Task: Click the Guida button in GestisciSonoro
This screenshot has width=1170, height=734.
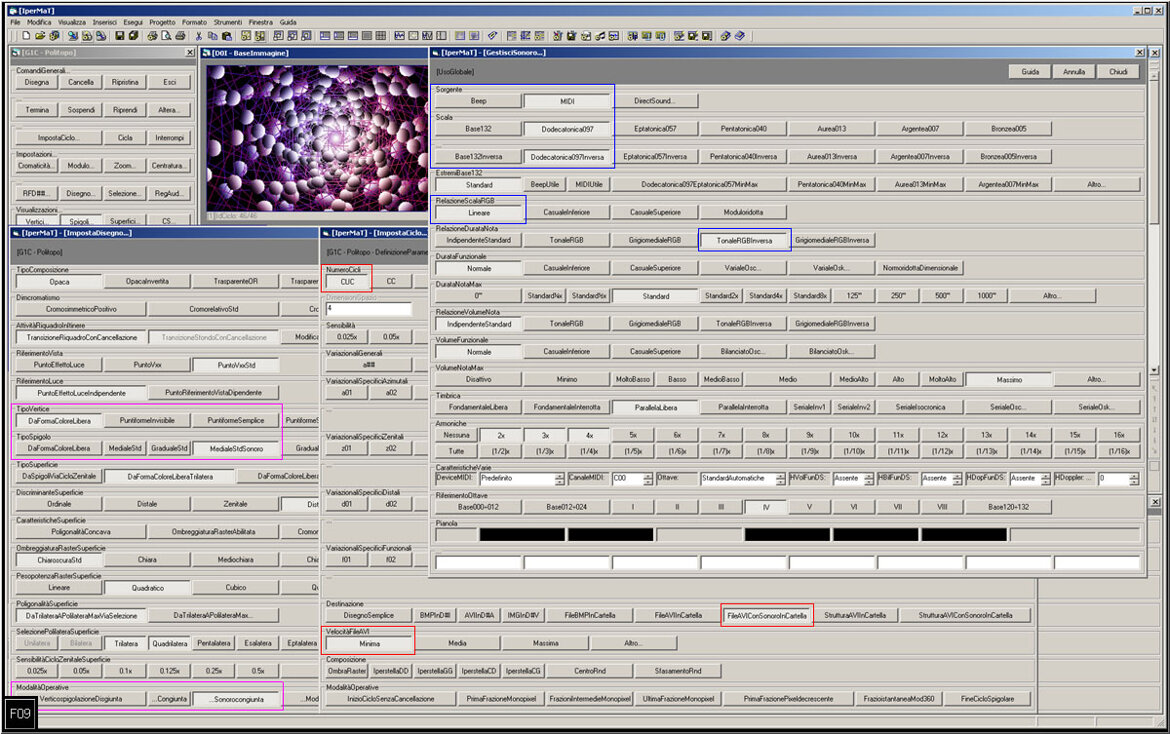Action: tap(1029, 72)
